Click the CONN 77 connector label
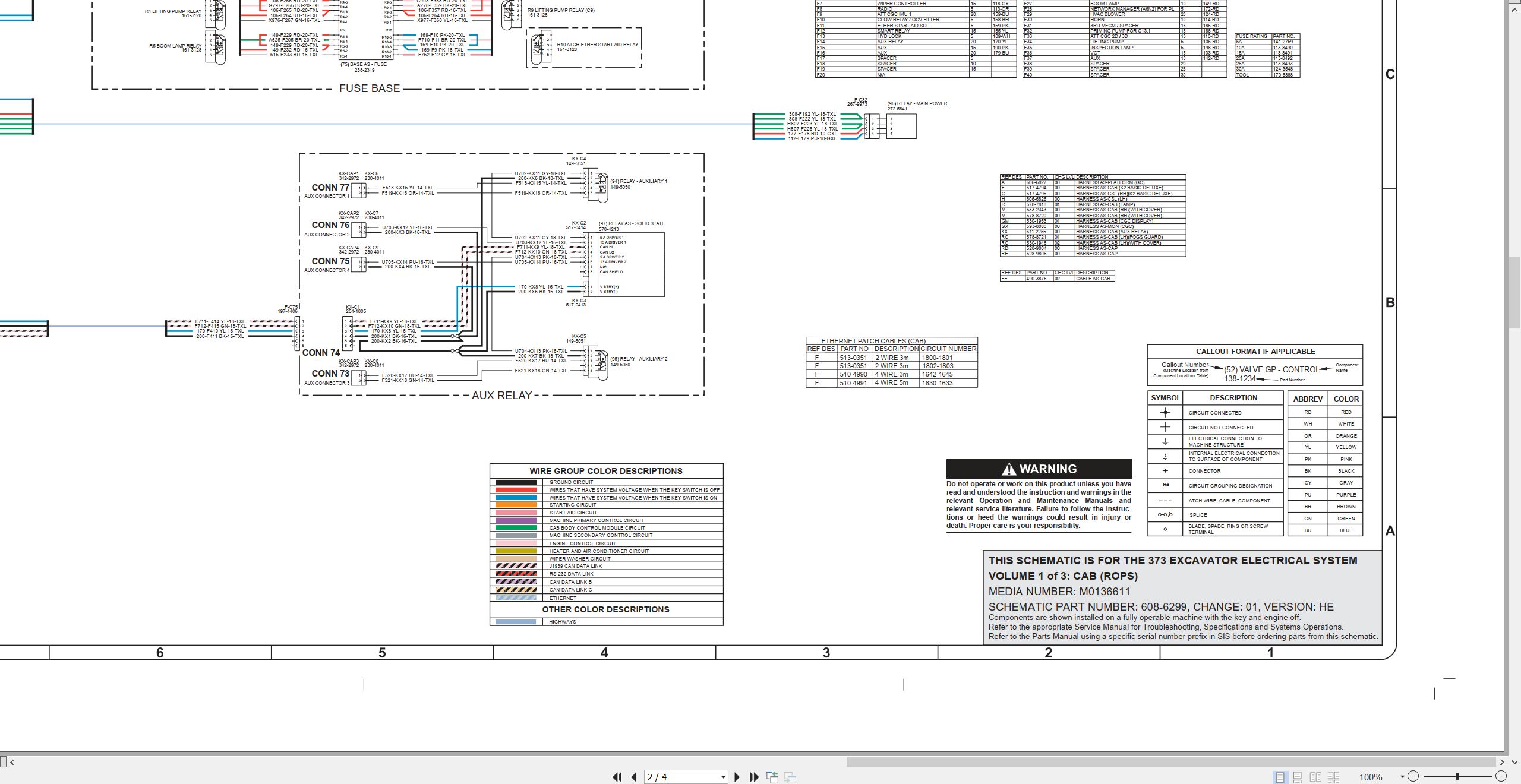Screen dimensions: 1521x784 330,188
